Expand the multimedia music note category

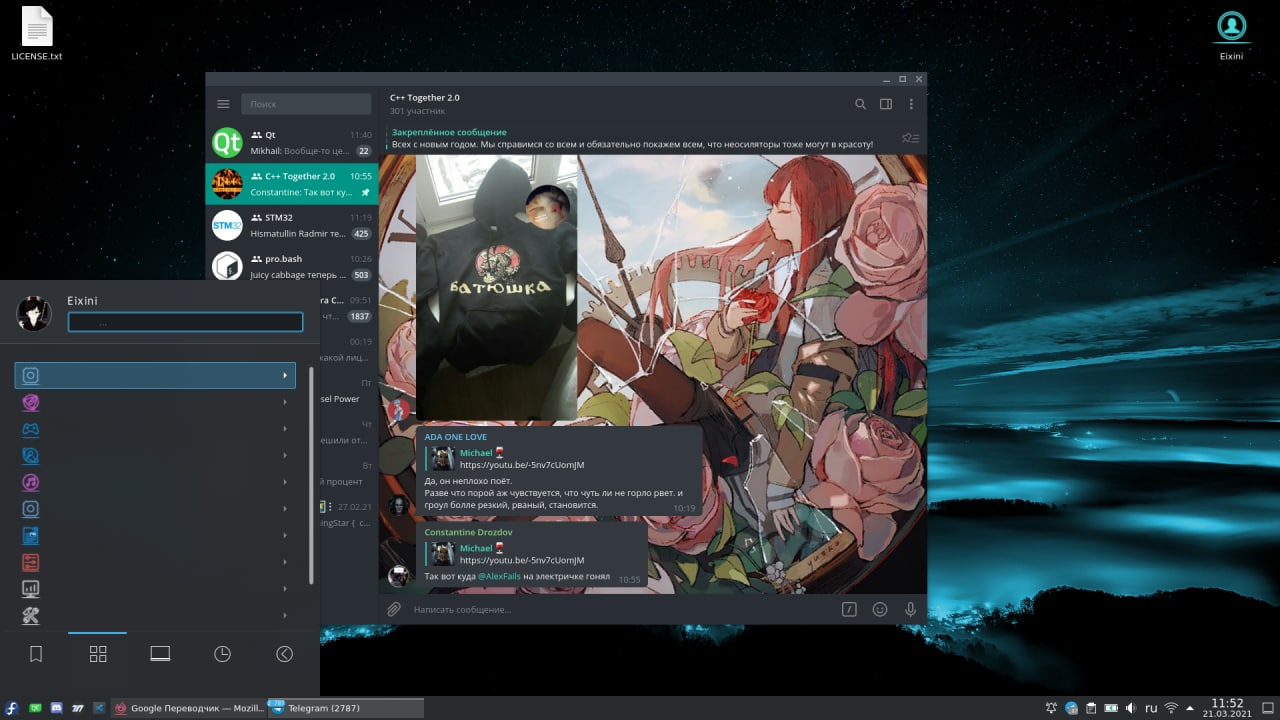155,482
